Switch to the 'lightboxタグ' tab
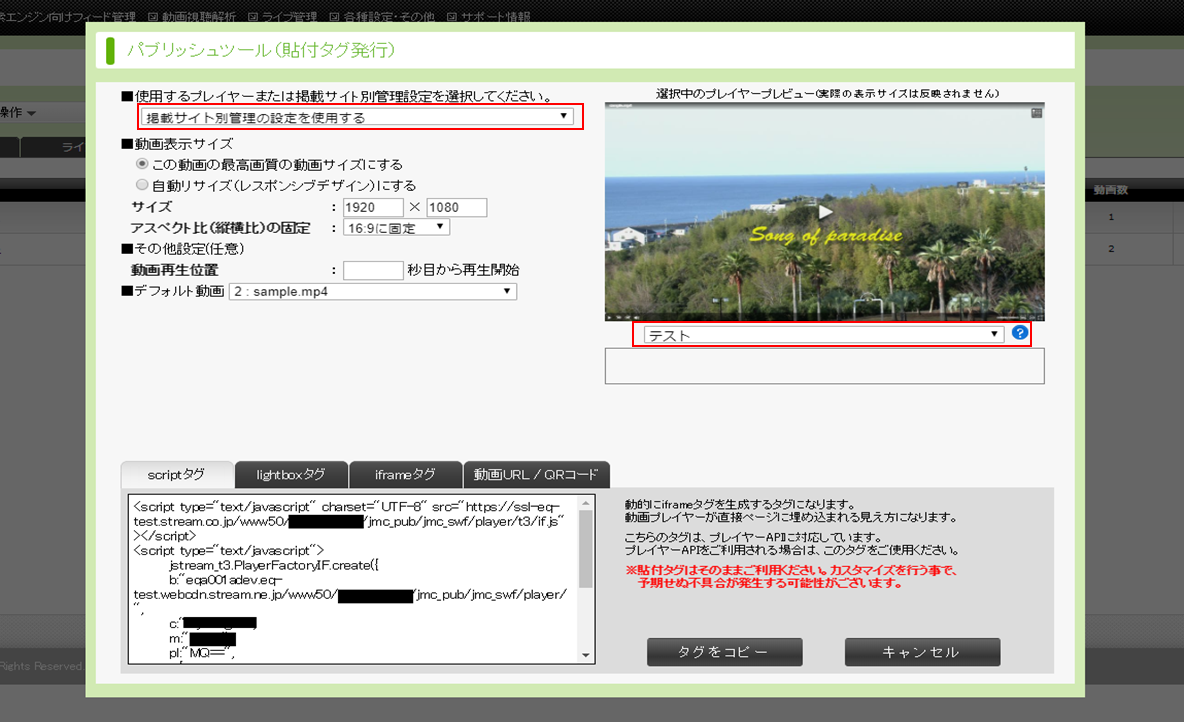Viewport: 1184px width, 722px height. 291,475
